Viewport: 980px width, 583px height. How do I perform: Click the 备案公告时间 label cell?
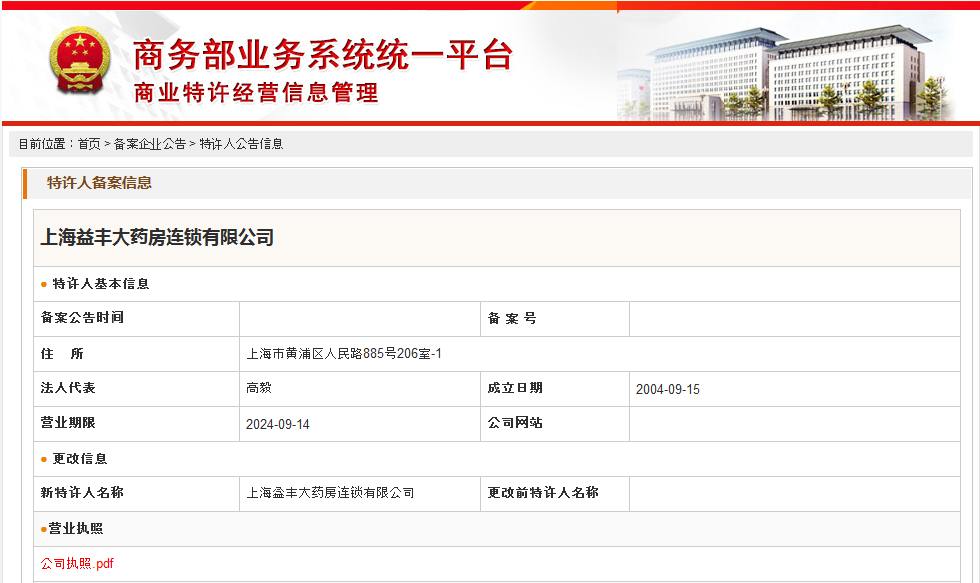pyautogui.click(x=136, y=319)
